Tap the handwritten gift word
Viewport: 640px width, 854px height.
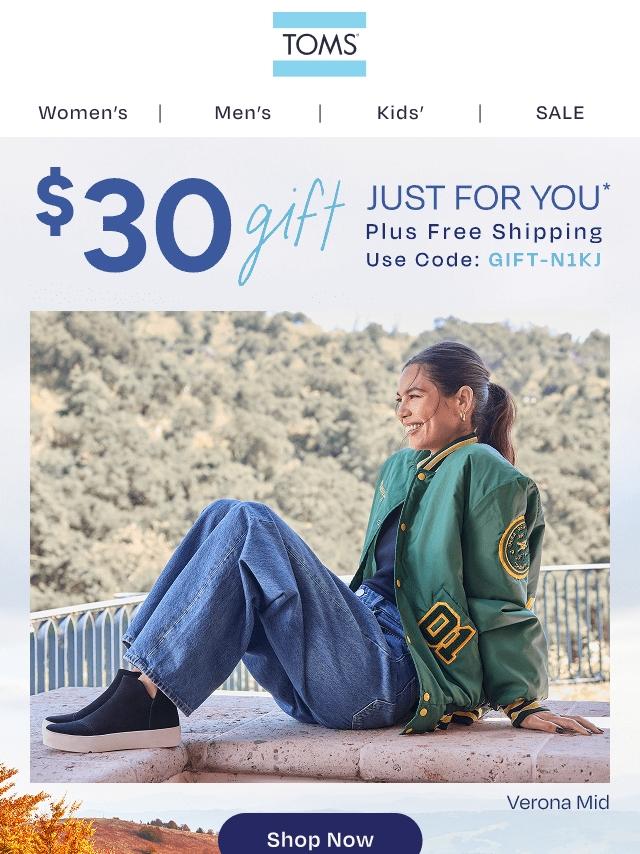pyautogui.click(x=291, y=231)
